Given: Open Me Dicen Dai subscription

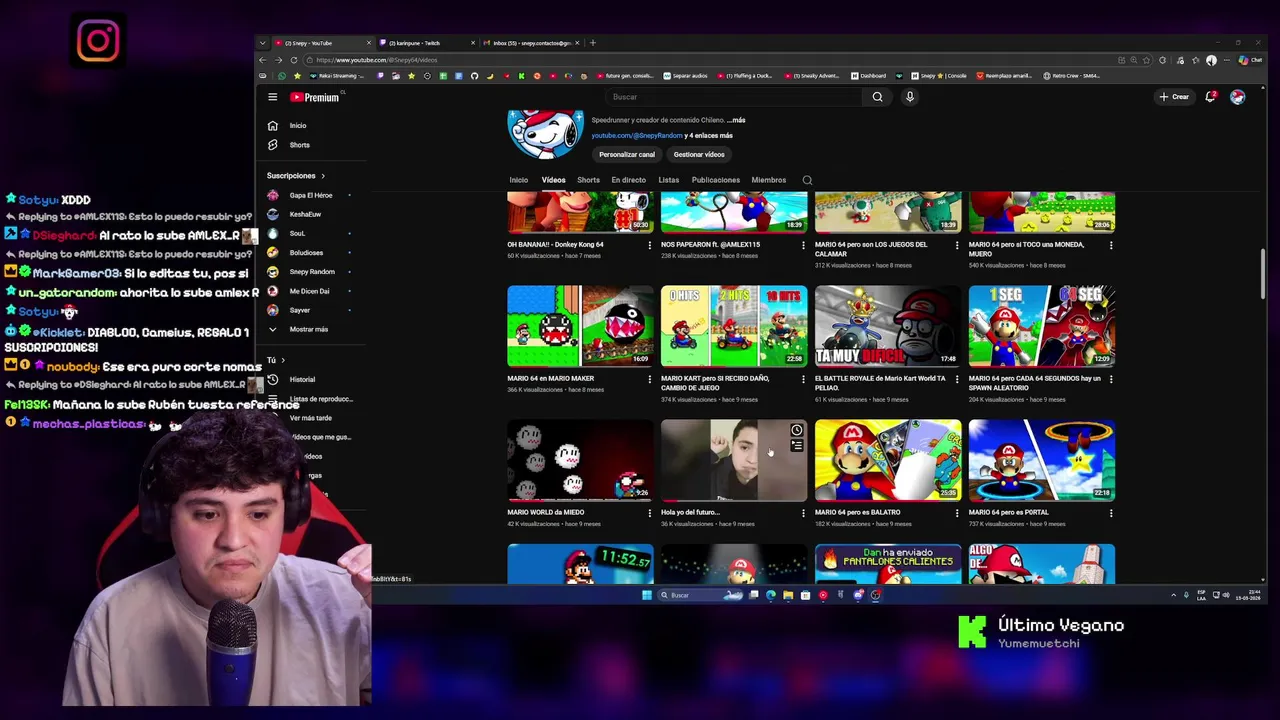Looking at the screenshot, I should pyautogui.click(x=309, y=291).
